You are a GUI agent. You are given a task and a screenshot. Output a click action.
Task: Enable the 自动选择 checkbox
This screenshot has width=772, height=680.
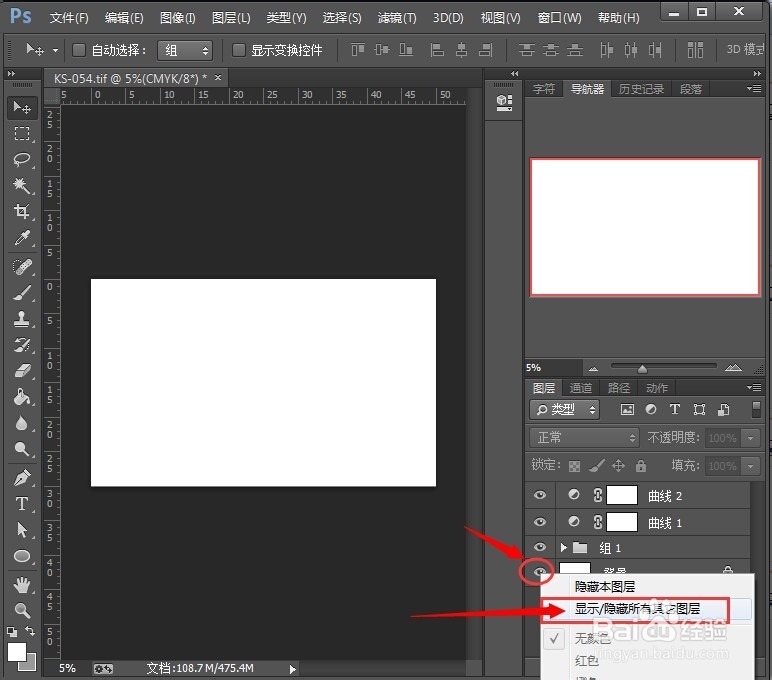point(79,50)
